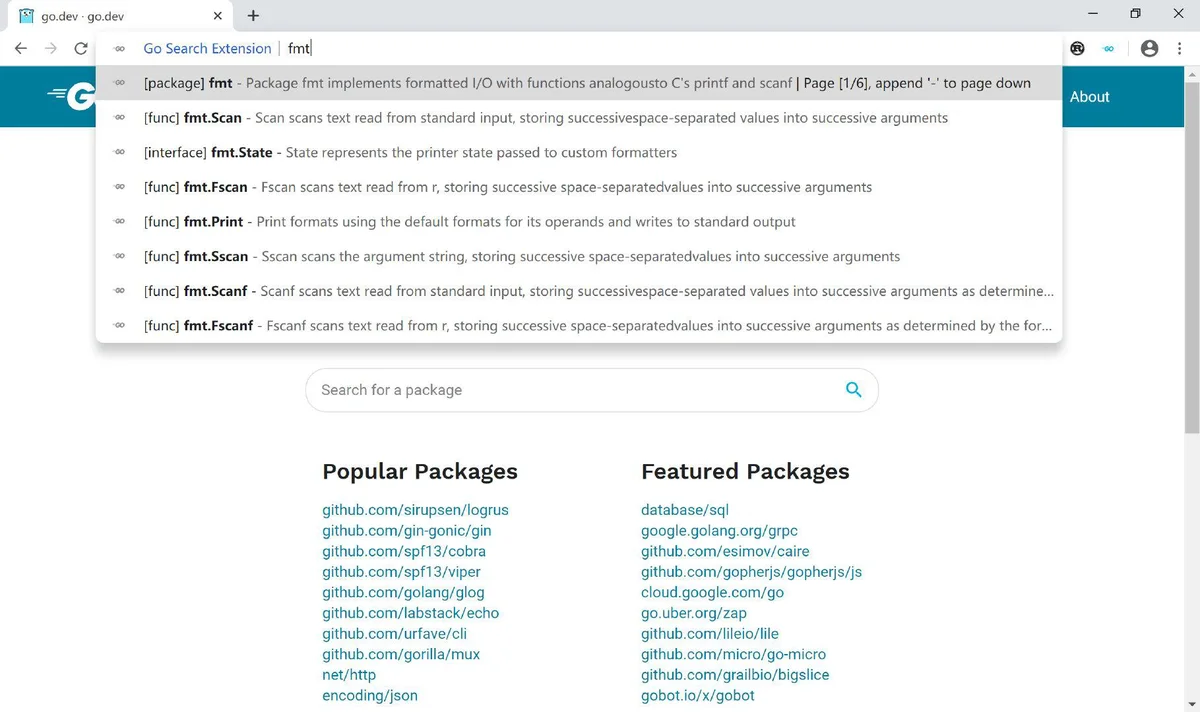
Task: Open github.com/sirupsen/logrus package link
Action: (x=415, y=510)
